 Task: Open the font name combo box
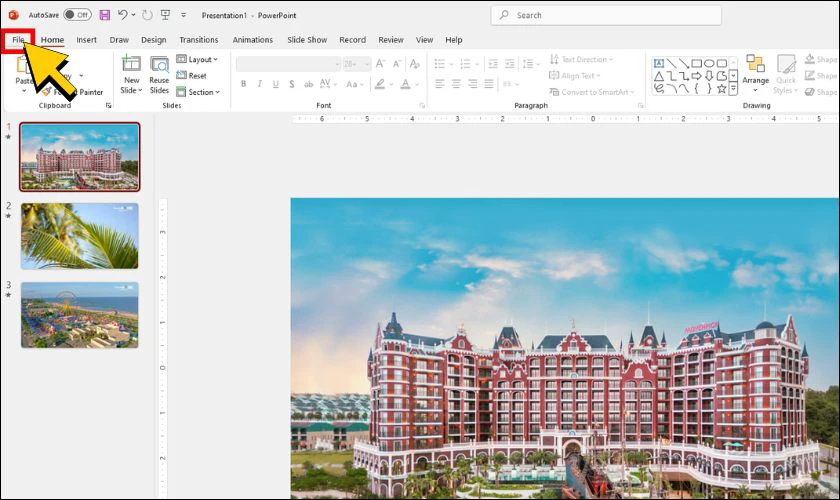(288, 64)
